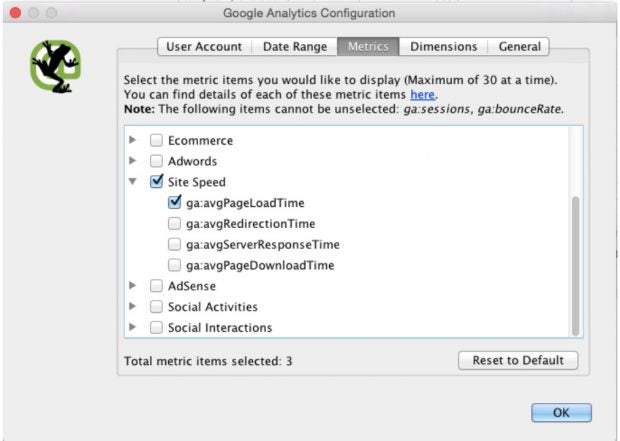Click the 'Social Activities' label text
This screenshot has width=620, height=441.
pyautogui.click(x=213, y=307)
